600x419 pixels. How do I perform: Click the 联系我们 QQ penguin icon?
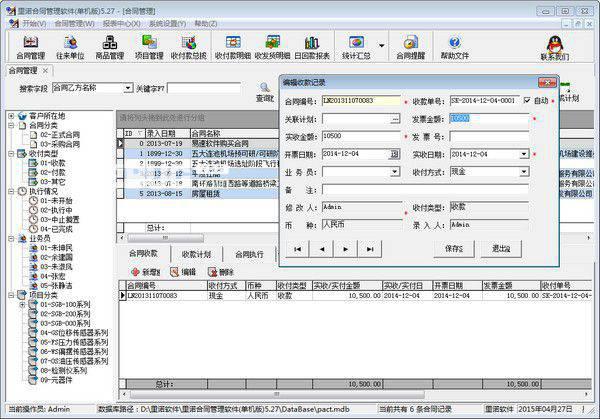click(x=555, y=47)
